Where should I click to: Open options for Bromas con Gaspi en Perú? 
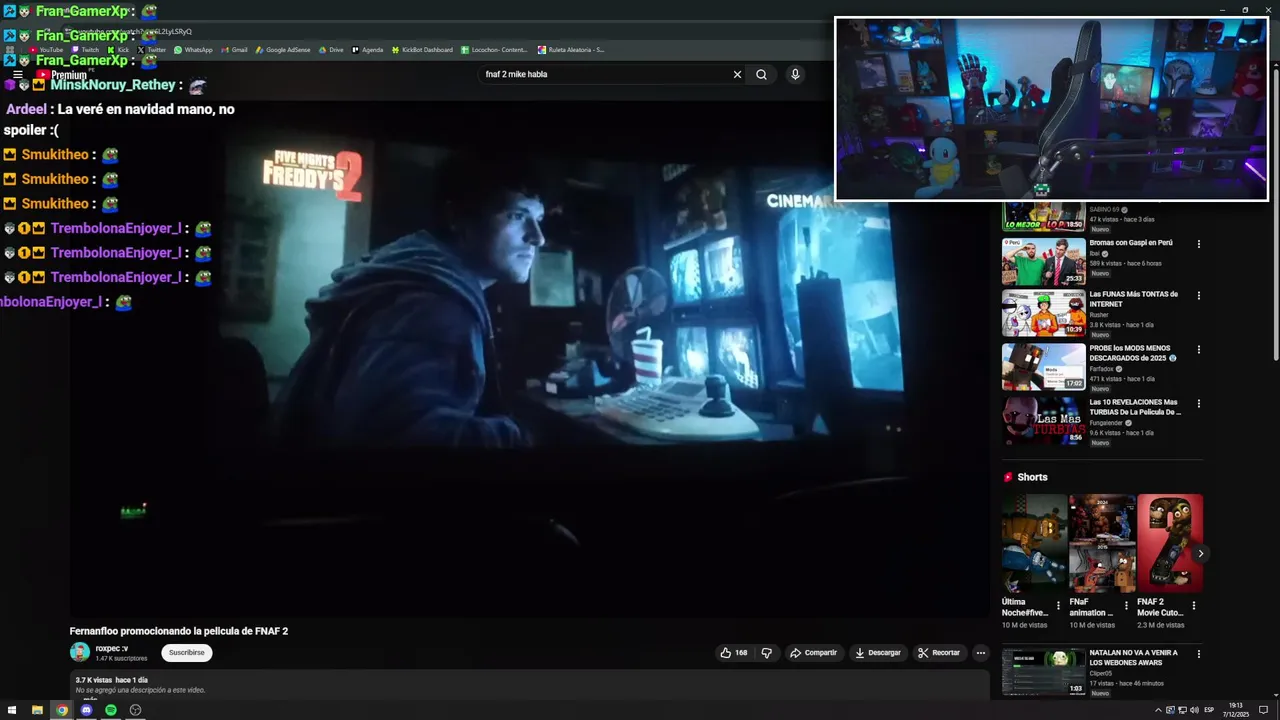point(1198,244)
